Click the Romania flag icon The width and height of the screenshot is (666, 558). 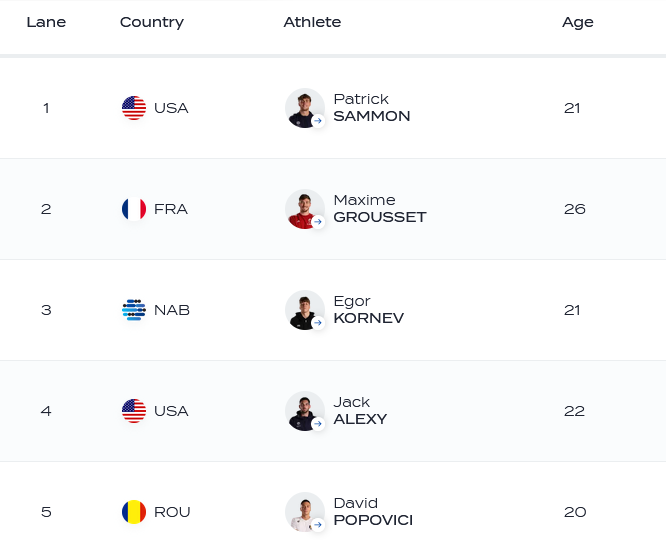[134, 512]
